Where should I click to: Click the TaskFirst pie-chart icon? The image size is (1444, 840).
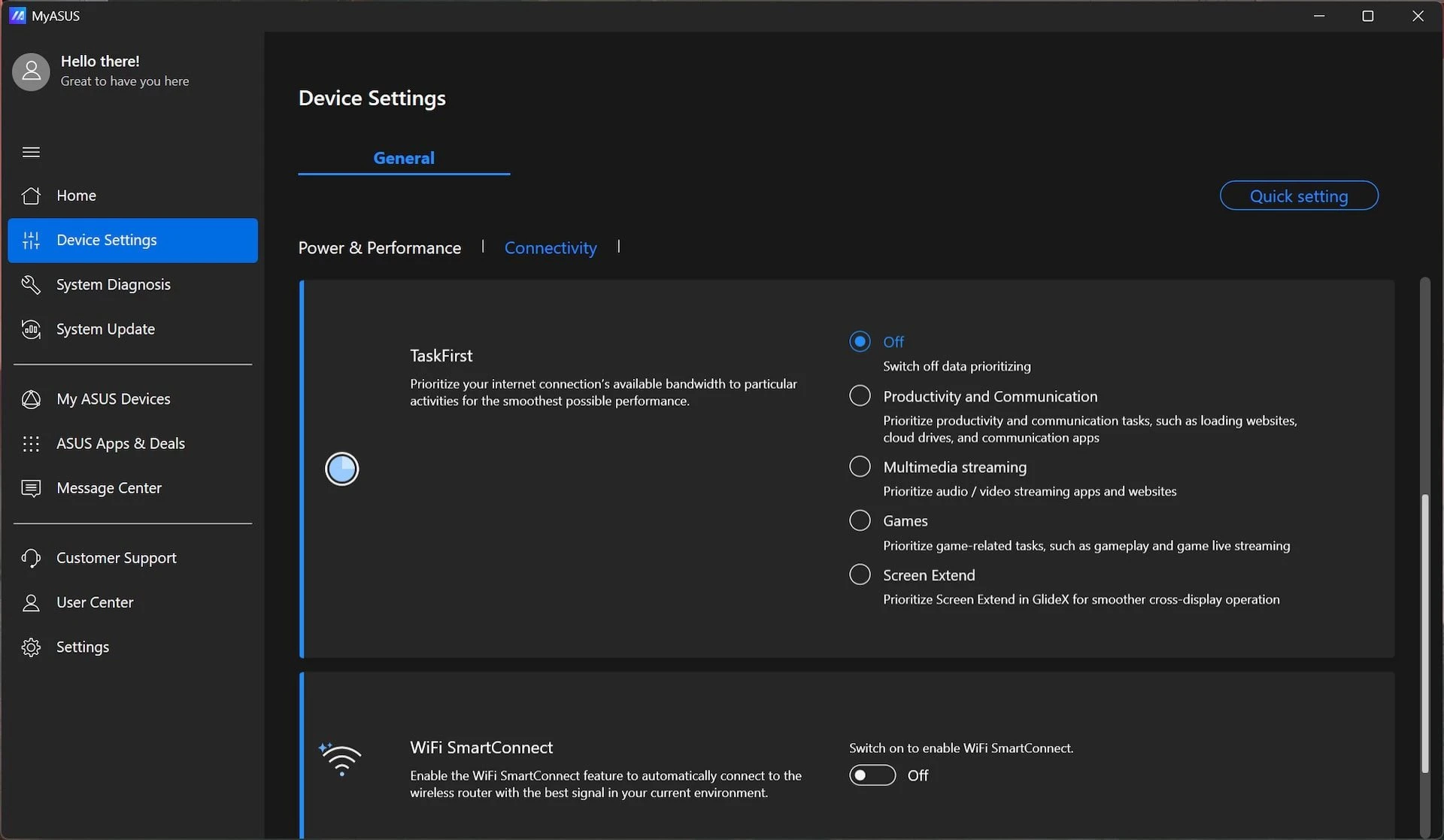(342, 469)
